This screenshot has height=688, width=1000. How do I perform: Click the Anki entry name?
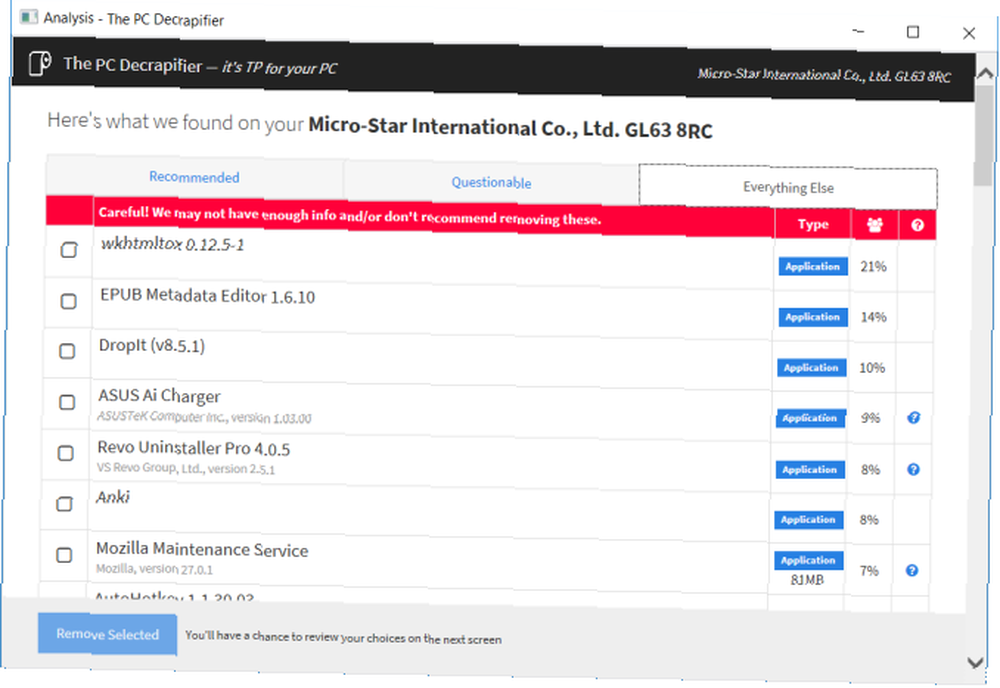[113, 497]
